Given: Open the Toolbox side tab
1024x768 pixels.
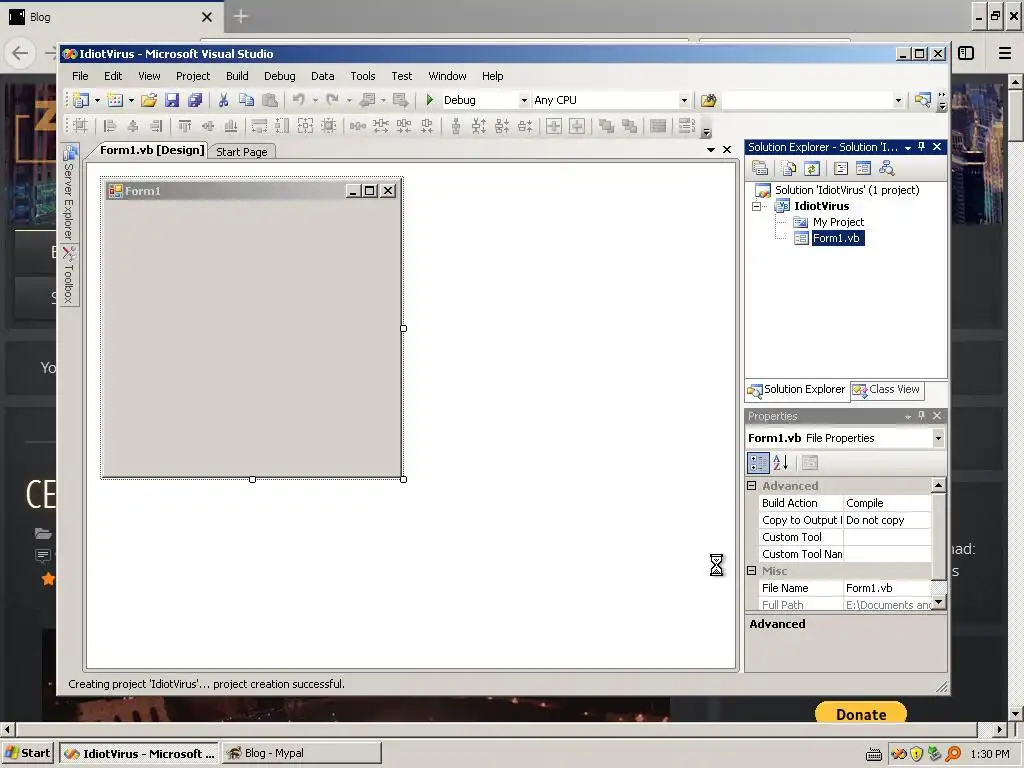Looking at the screenshot, I should pyautogui.click(x=69, y=276).
